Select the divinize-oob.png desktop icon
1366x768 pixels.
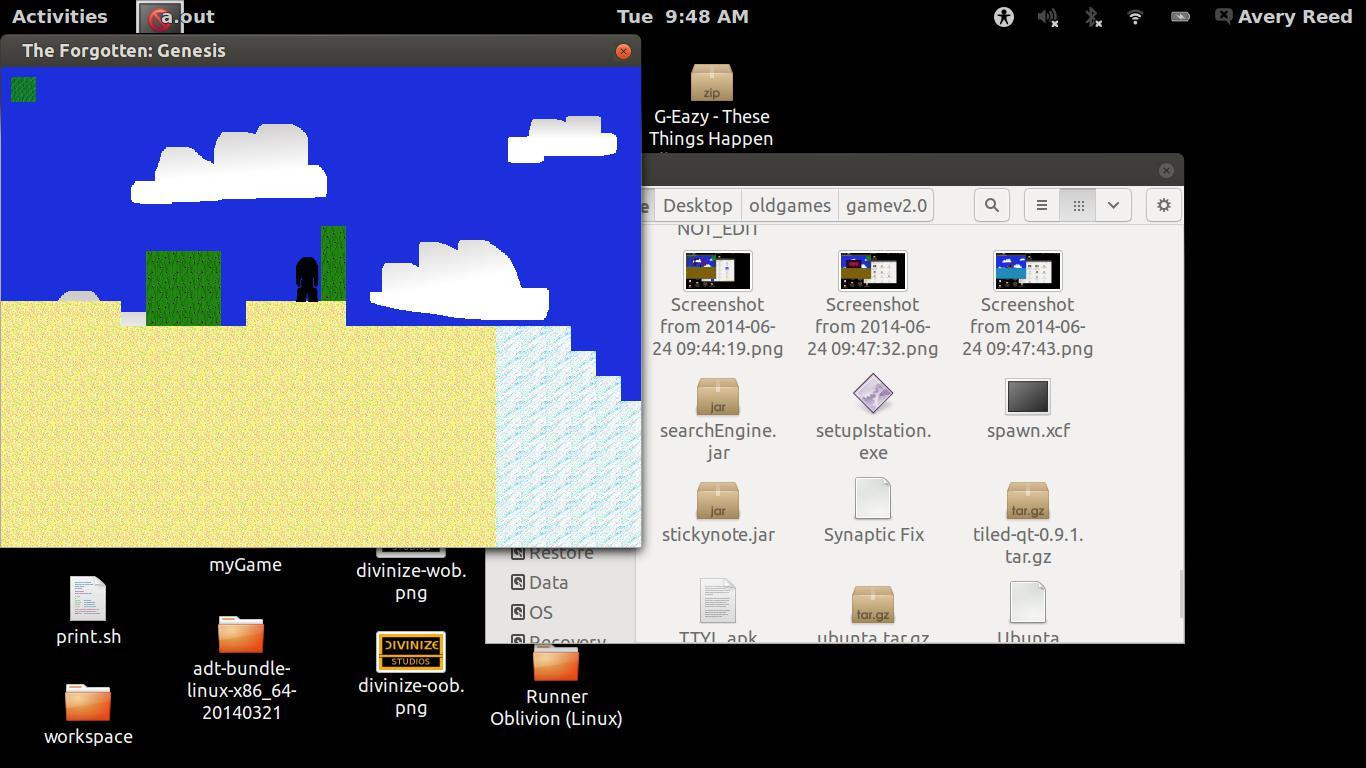411,651
